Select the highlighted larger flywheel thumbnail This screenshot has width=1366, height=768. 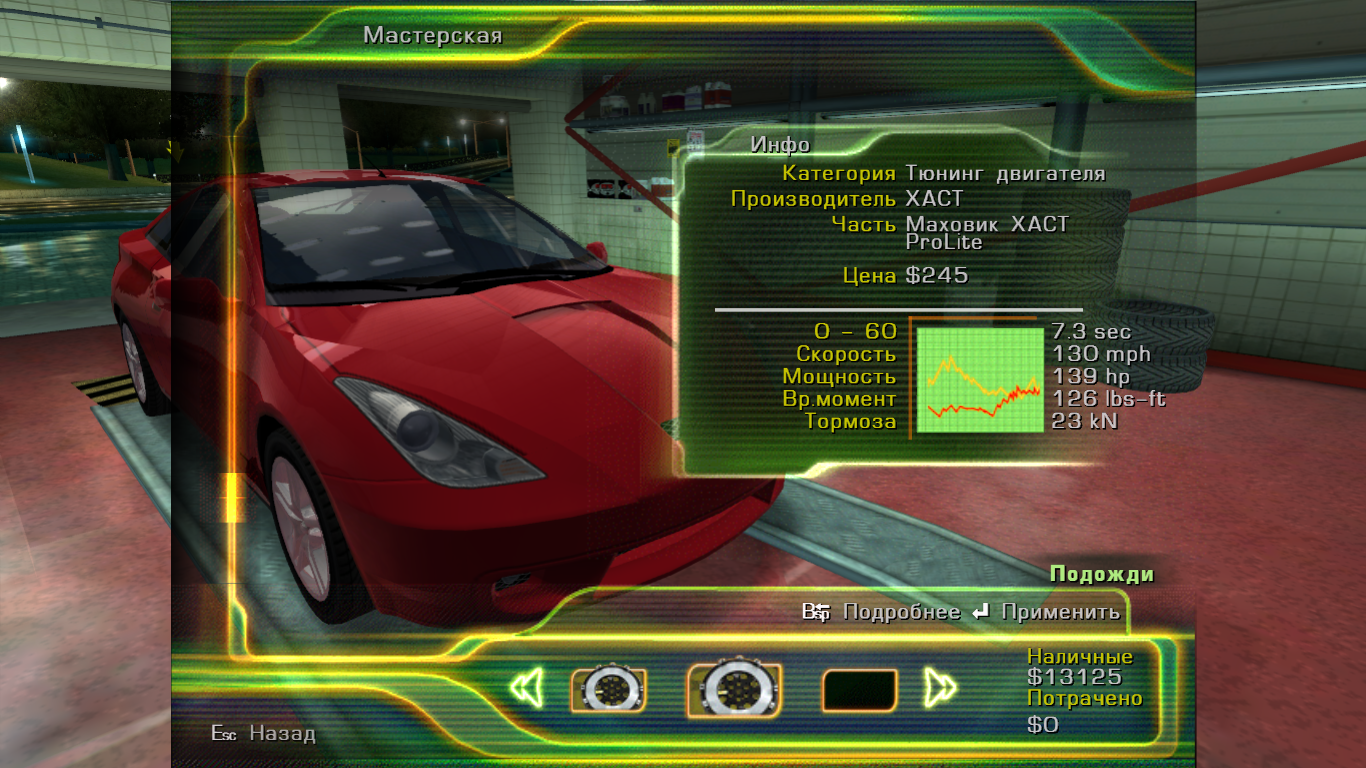[x=734, y=689]
